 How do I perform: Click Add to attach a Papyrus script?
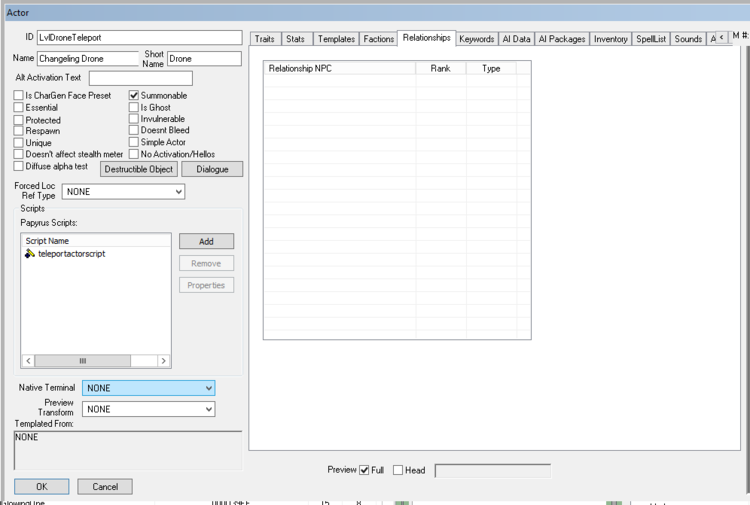click(x=207, y=242)
